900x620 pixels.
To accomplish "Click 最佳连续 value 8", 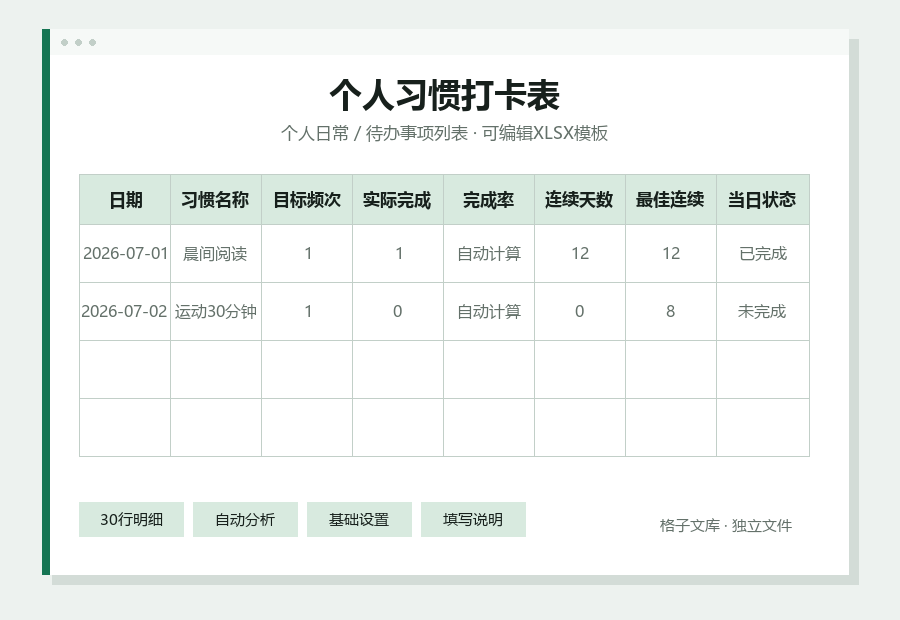I will point(671,312).
